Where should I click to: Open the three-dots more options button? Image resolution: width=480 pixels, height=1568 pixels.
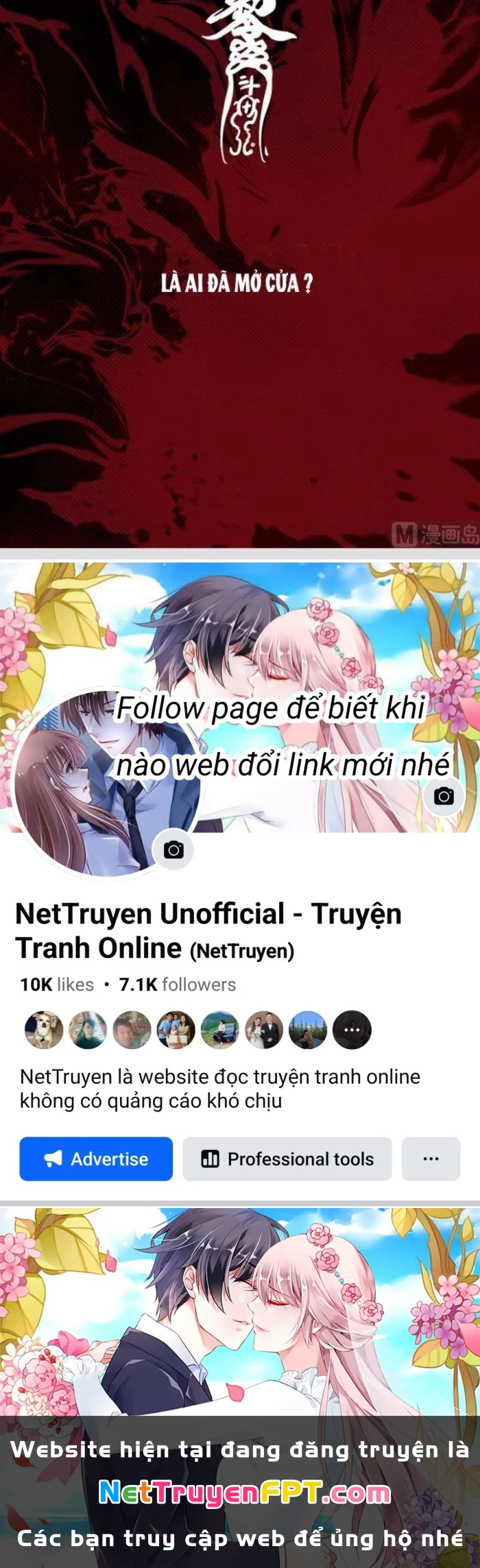coord(431,1159)
